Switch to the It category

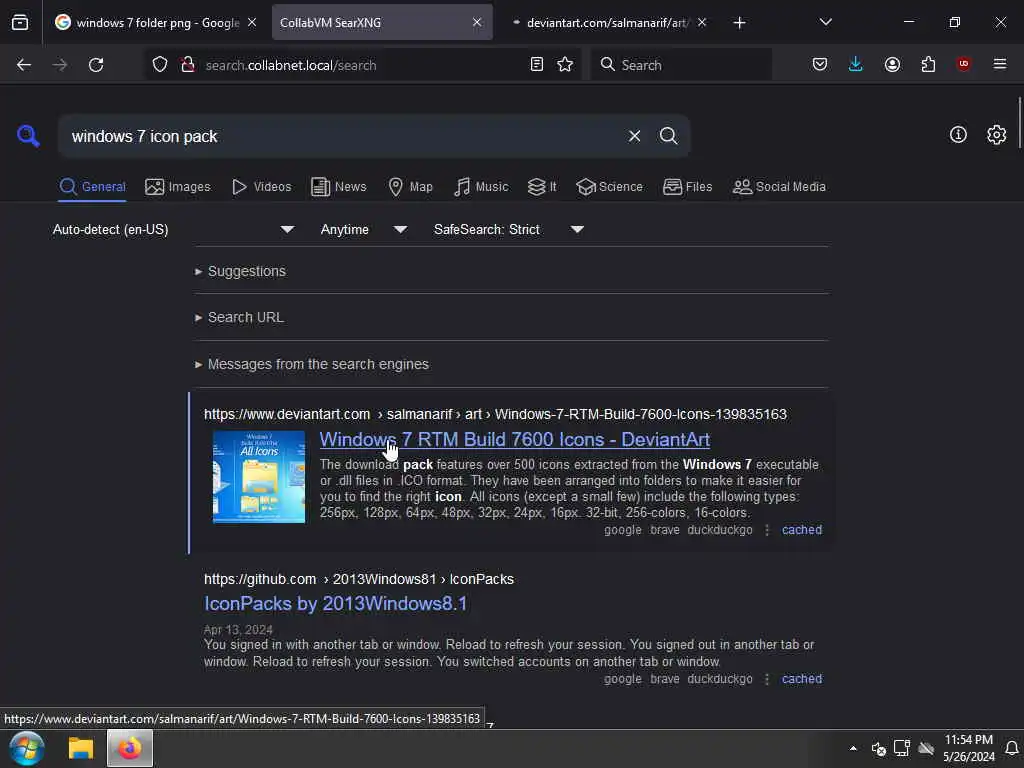coord(542,187)
